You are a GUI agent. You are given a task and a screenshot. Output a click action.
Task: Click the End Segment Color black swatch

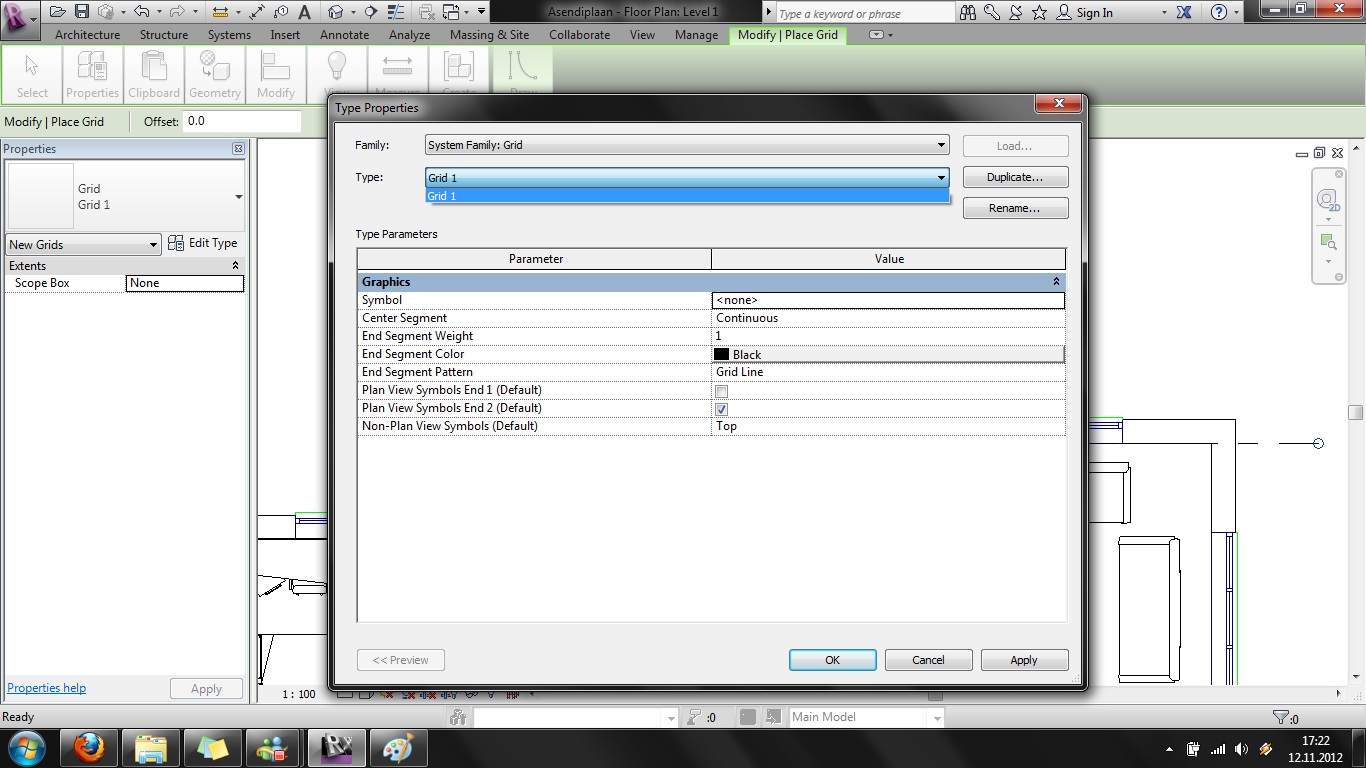point(721,354)
